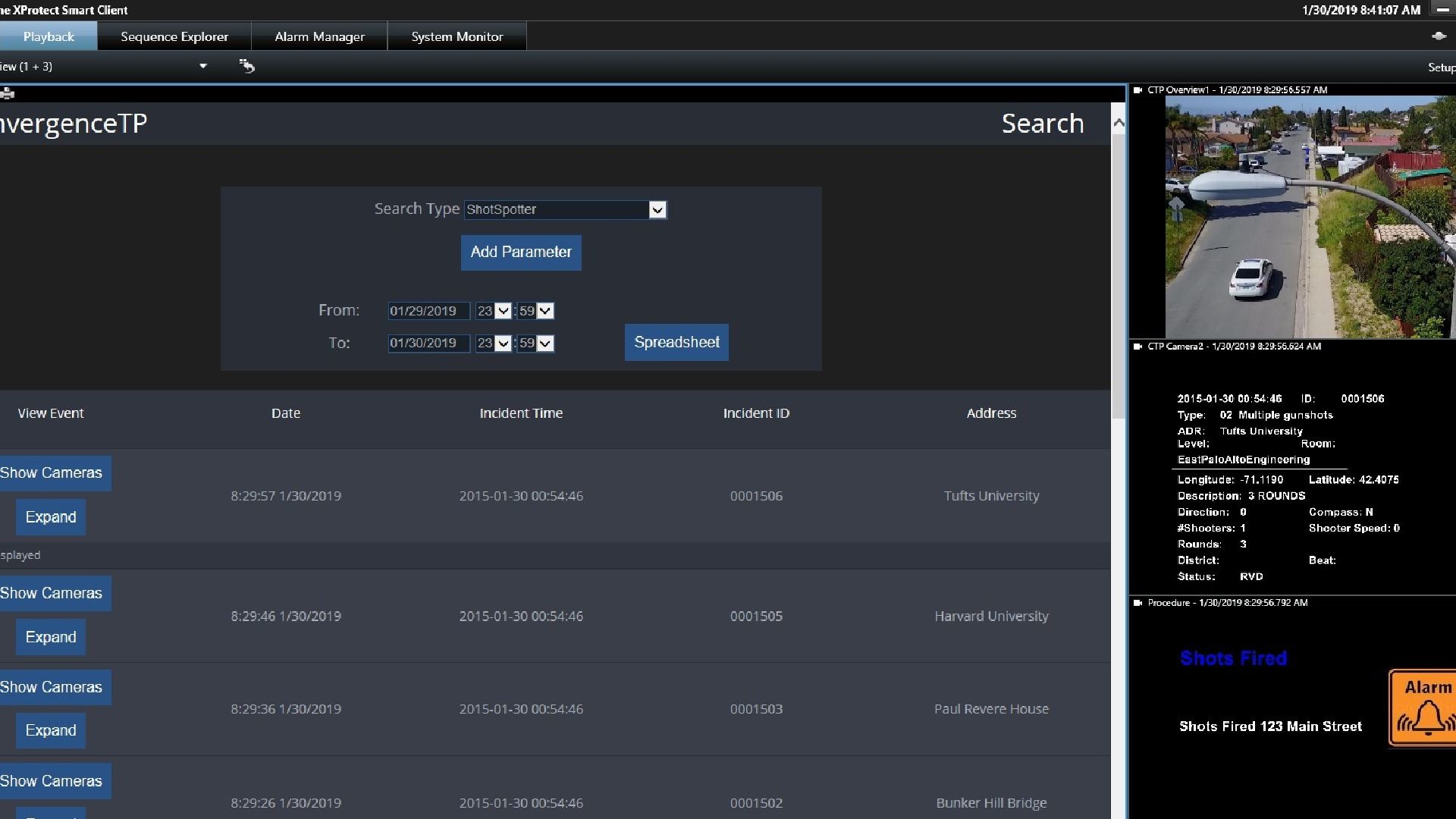This screenshot has height=819, width=1456.
Task: Open the System Monitor tab
Action: coord(457,36)
